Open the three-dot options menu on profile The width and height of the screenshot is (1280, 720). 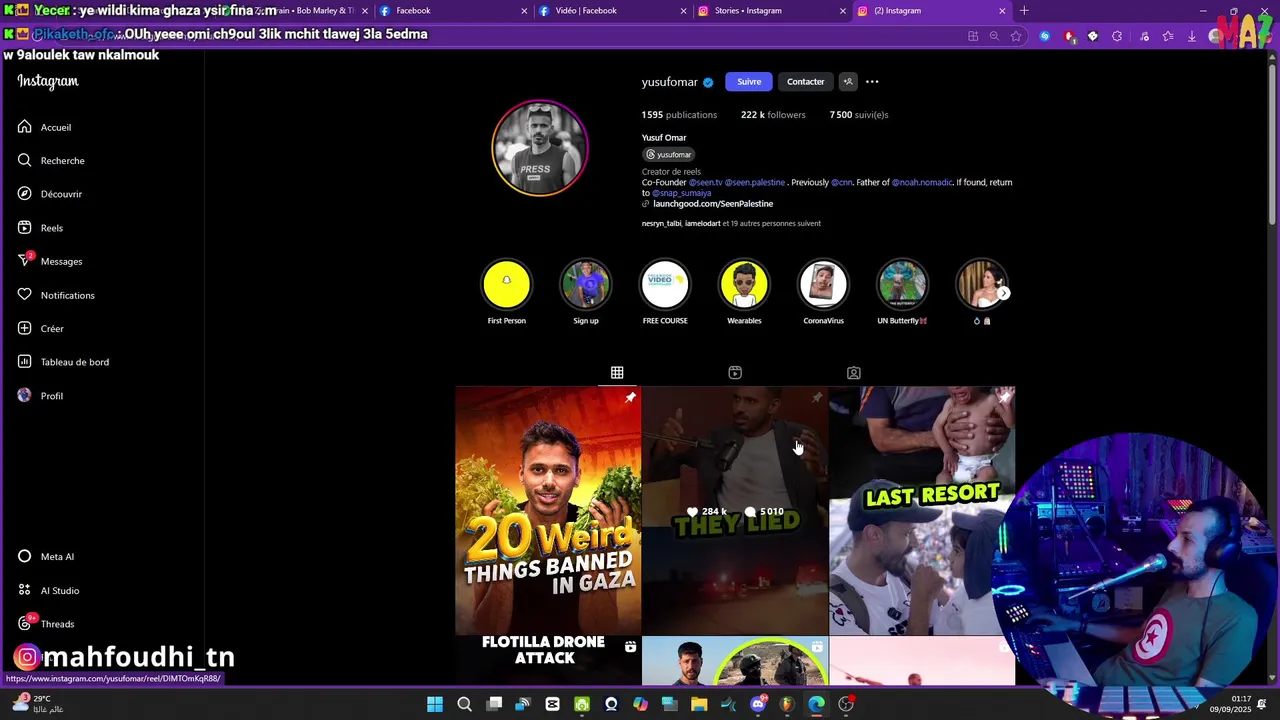[872, 82]
